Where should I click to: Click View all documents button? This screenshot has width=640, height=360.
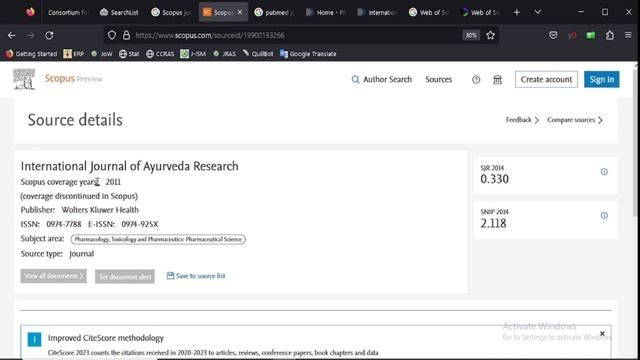pyautogui.click(x=53, y=276)
